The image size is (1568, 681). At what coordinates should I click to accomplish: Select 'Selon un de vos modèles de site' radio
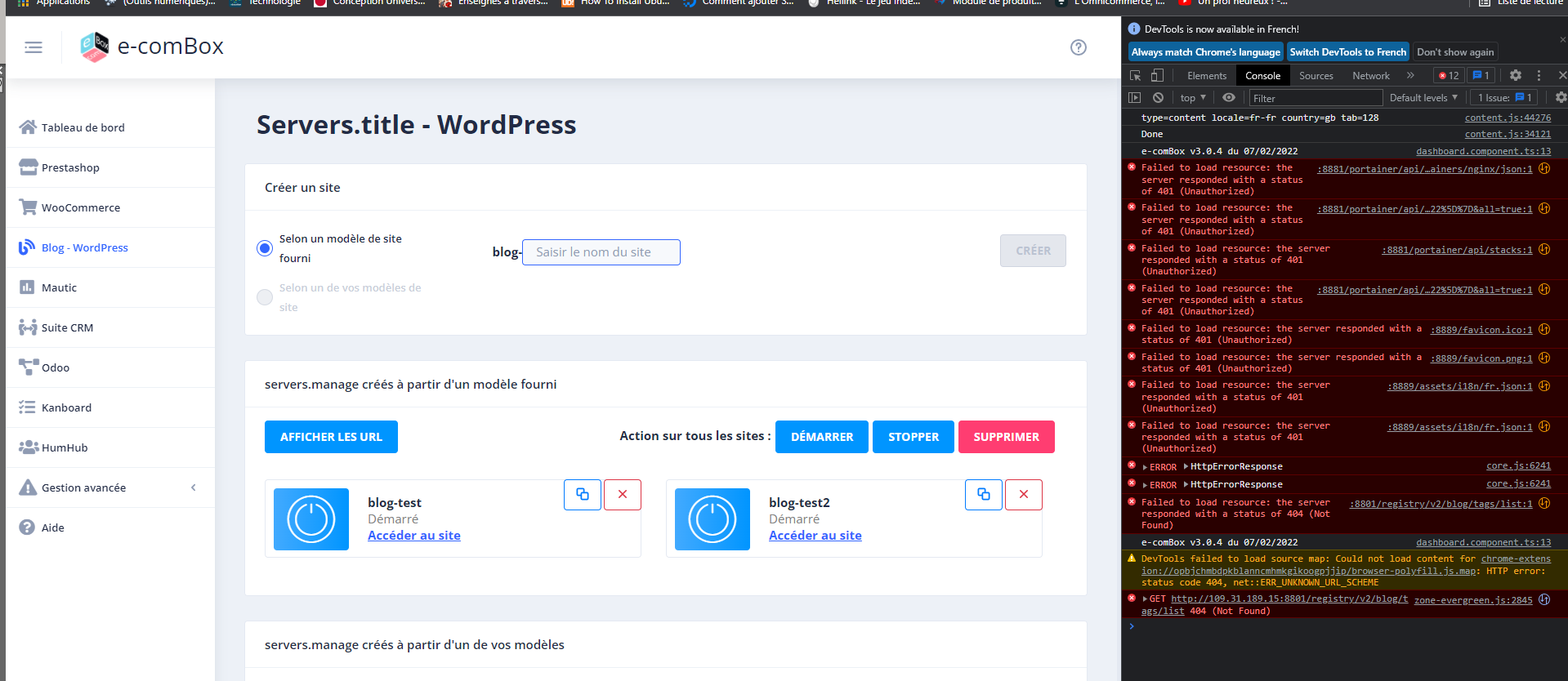(x=265, y=297)
